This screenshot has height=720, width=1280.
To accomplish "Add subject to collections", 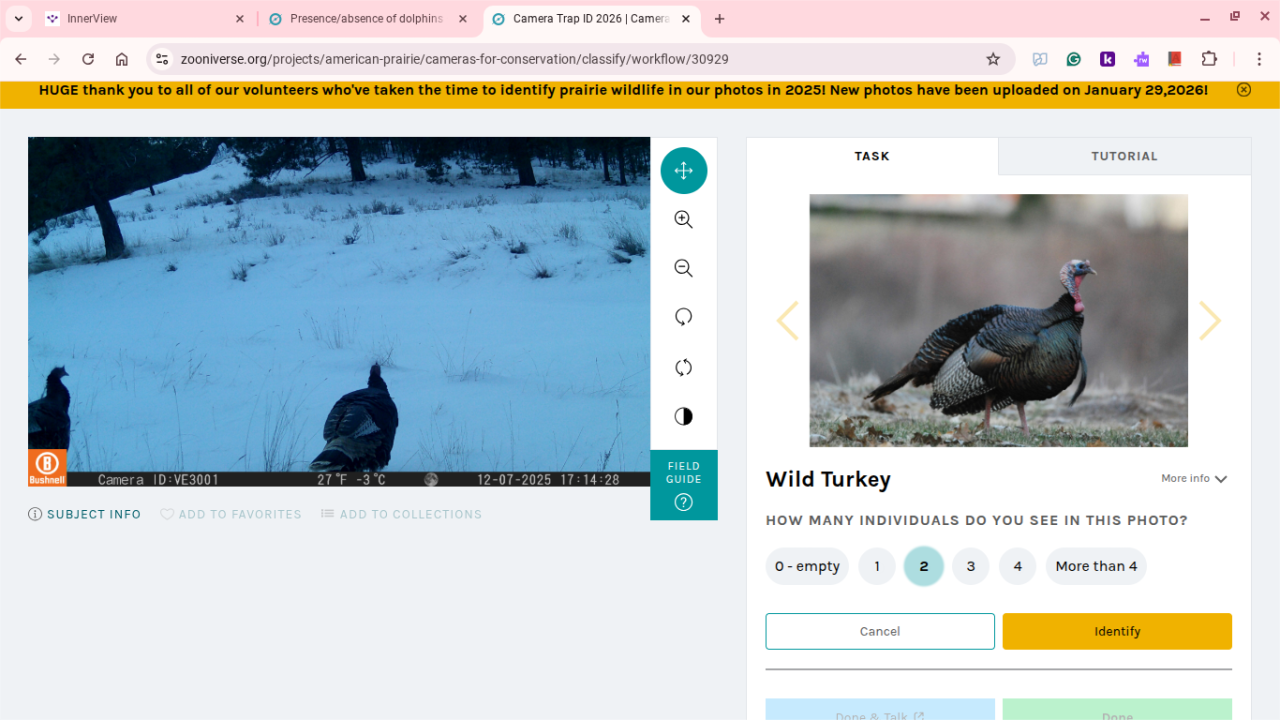I will point(401,514).
